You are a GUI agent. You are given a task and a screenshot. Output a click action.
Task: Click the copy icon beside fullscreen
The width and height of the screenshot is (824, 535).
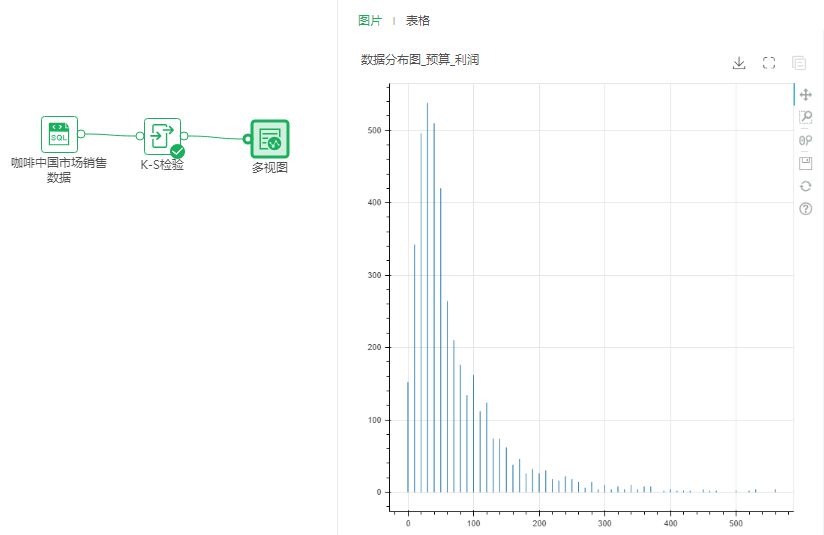point(799,63)
